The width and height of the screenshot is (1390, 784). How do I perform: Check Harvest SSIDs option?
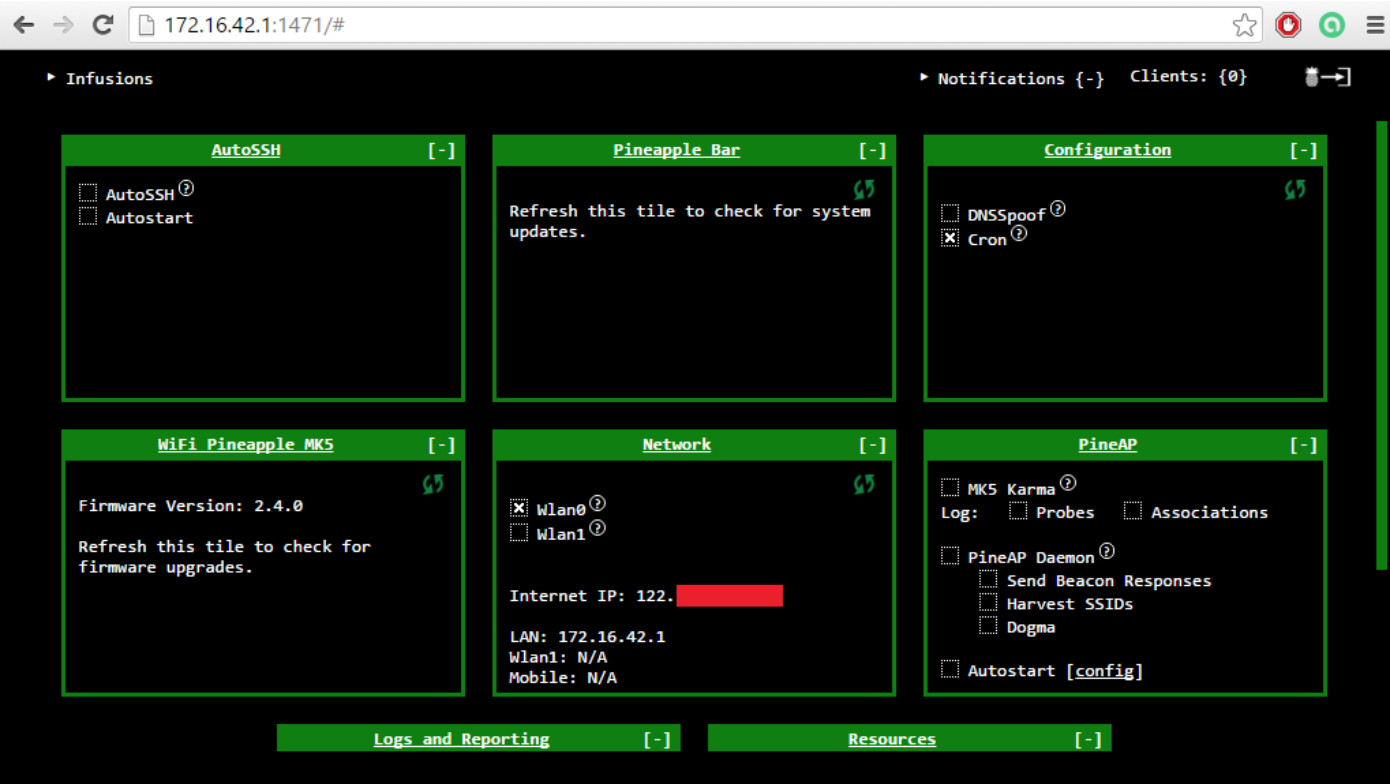988,602
